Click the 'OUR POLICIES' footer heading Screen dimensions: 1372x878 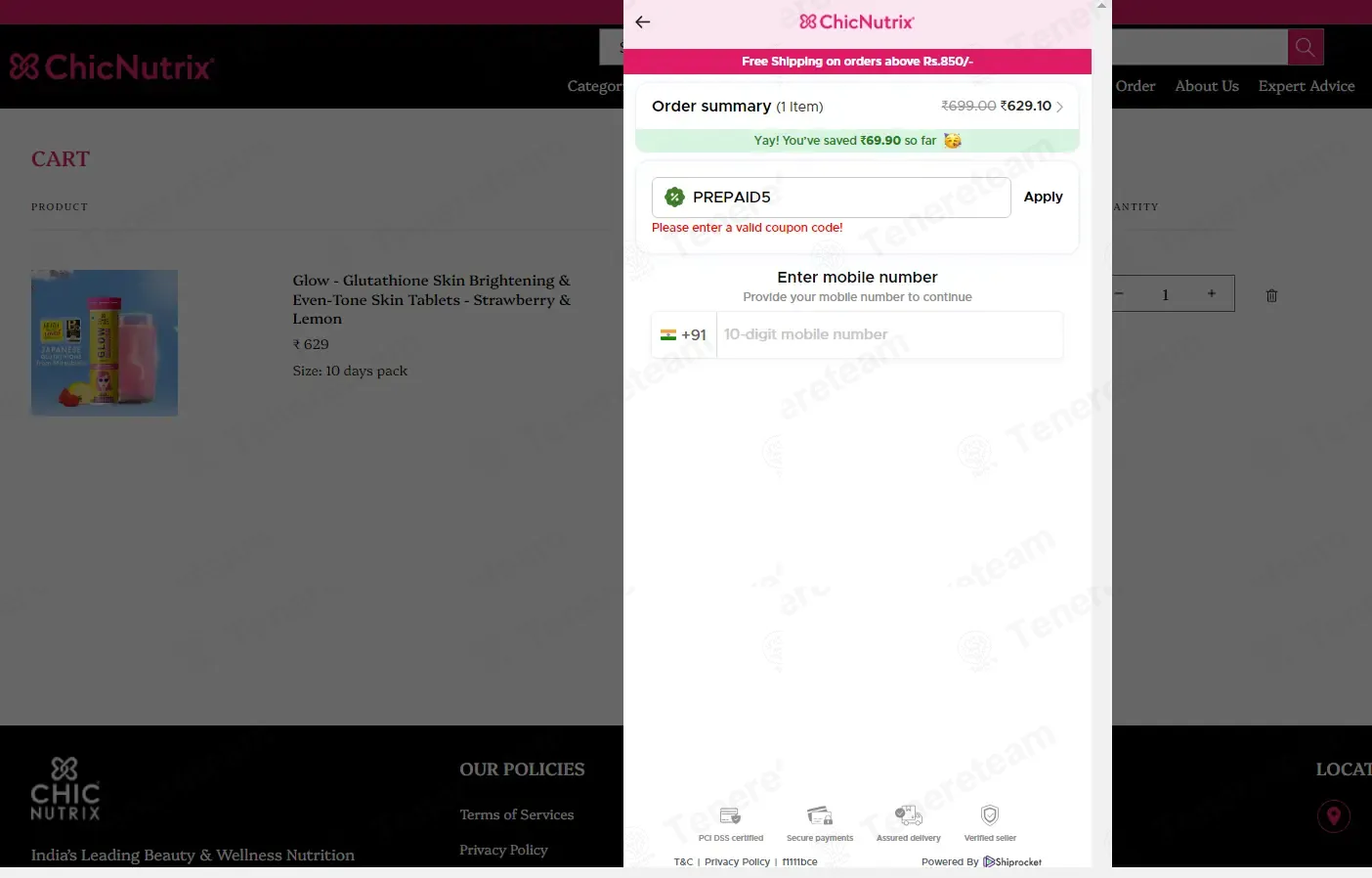pyautogui.click(x=522, y=769)
